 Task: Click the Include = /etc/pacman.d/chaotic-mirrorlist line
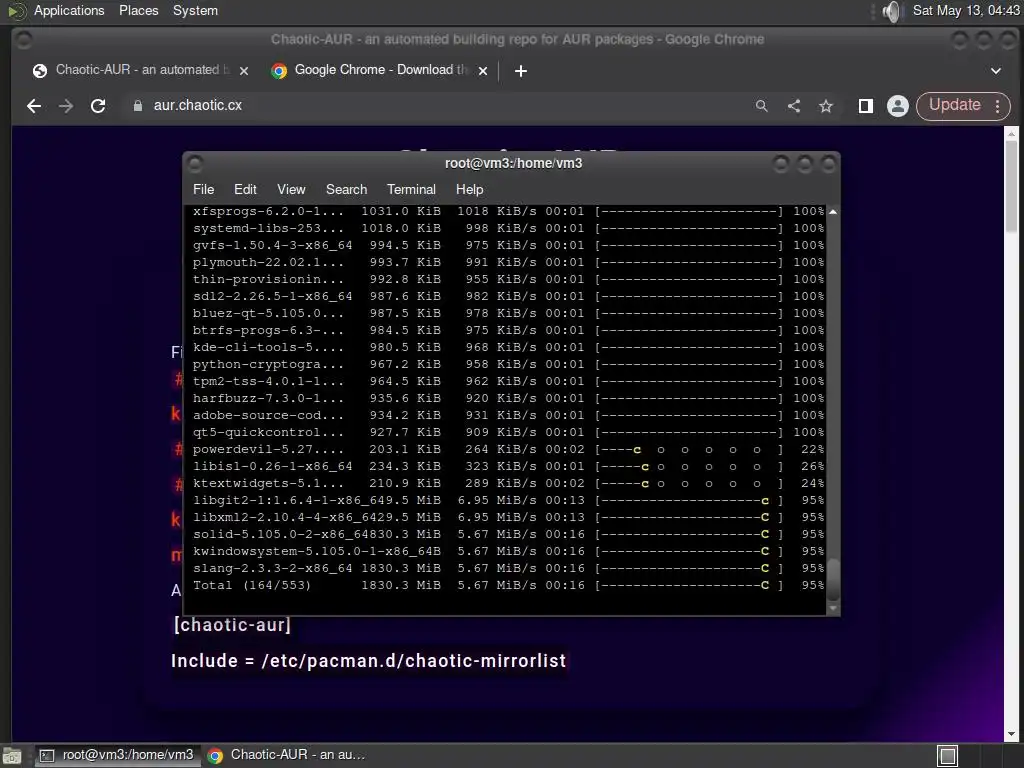click(368, 661)
